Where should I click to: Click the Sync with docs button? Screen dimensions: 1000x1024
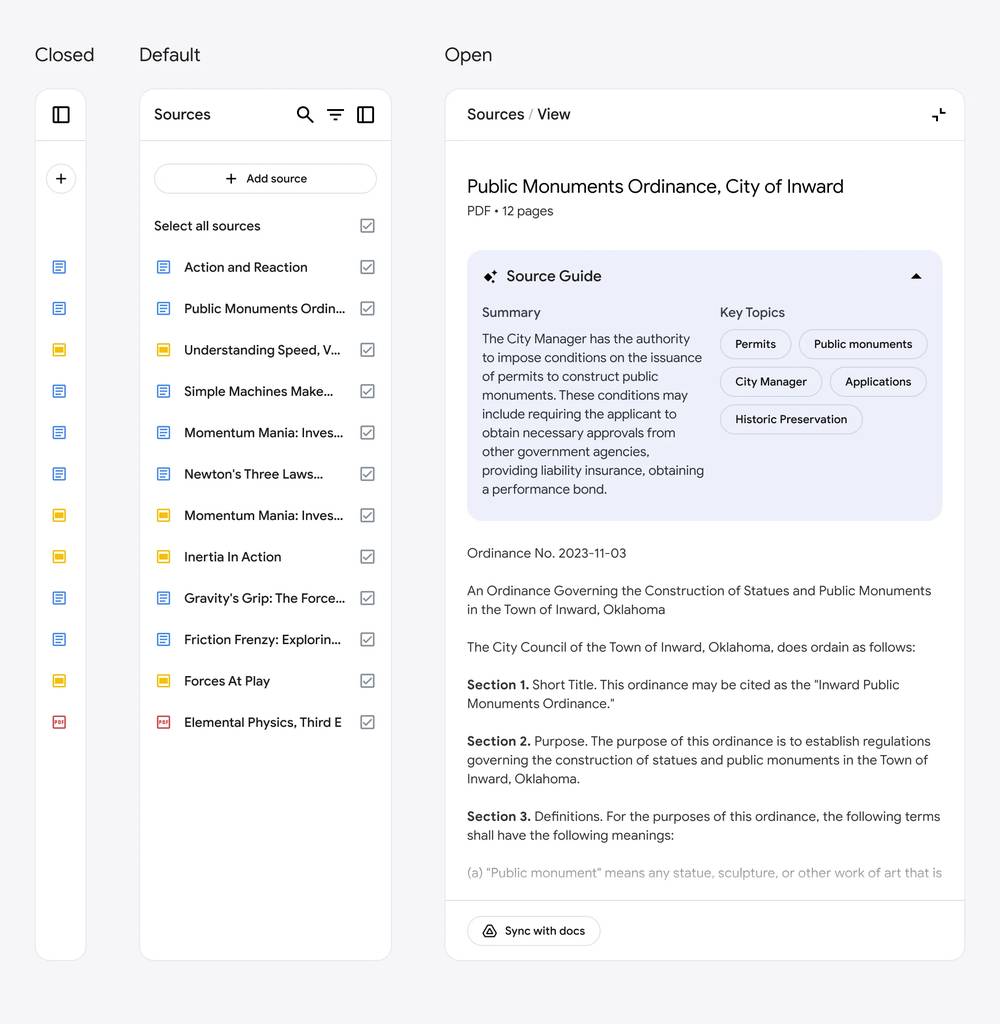(x=534, y=931)
